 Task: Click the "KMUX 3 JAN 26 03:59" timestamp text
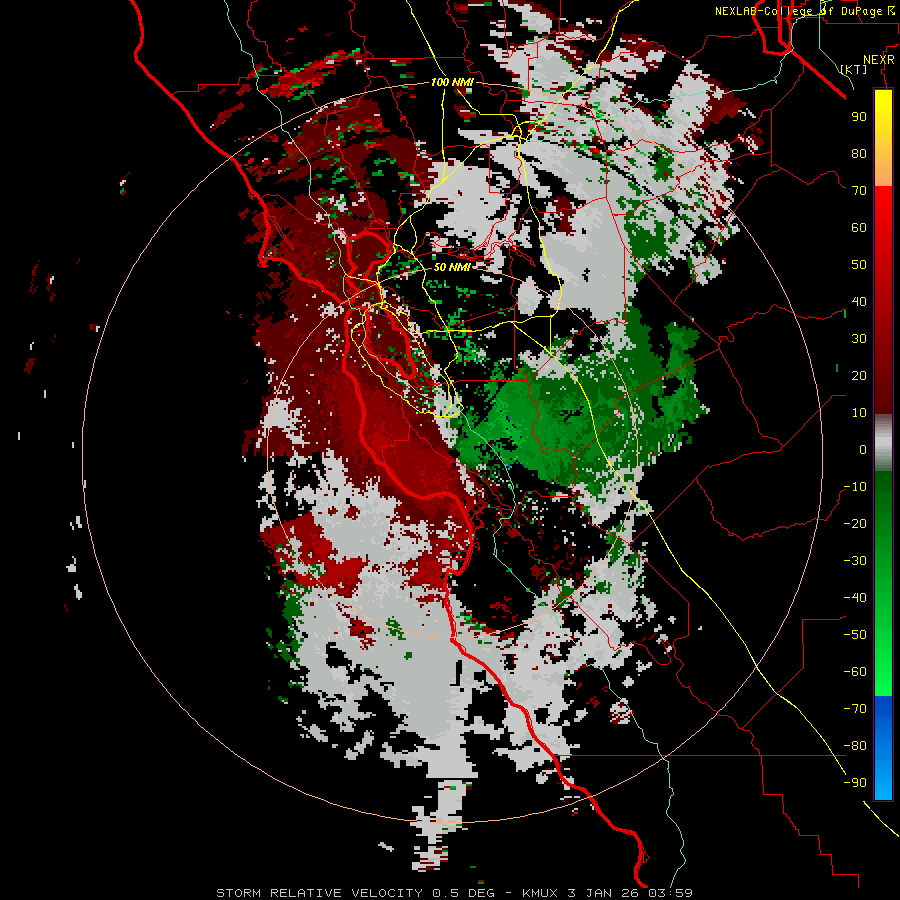tap(607, 893)
